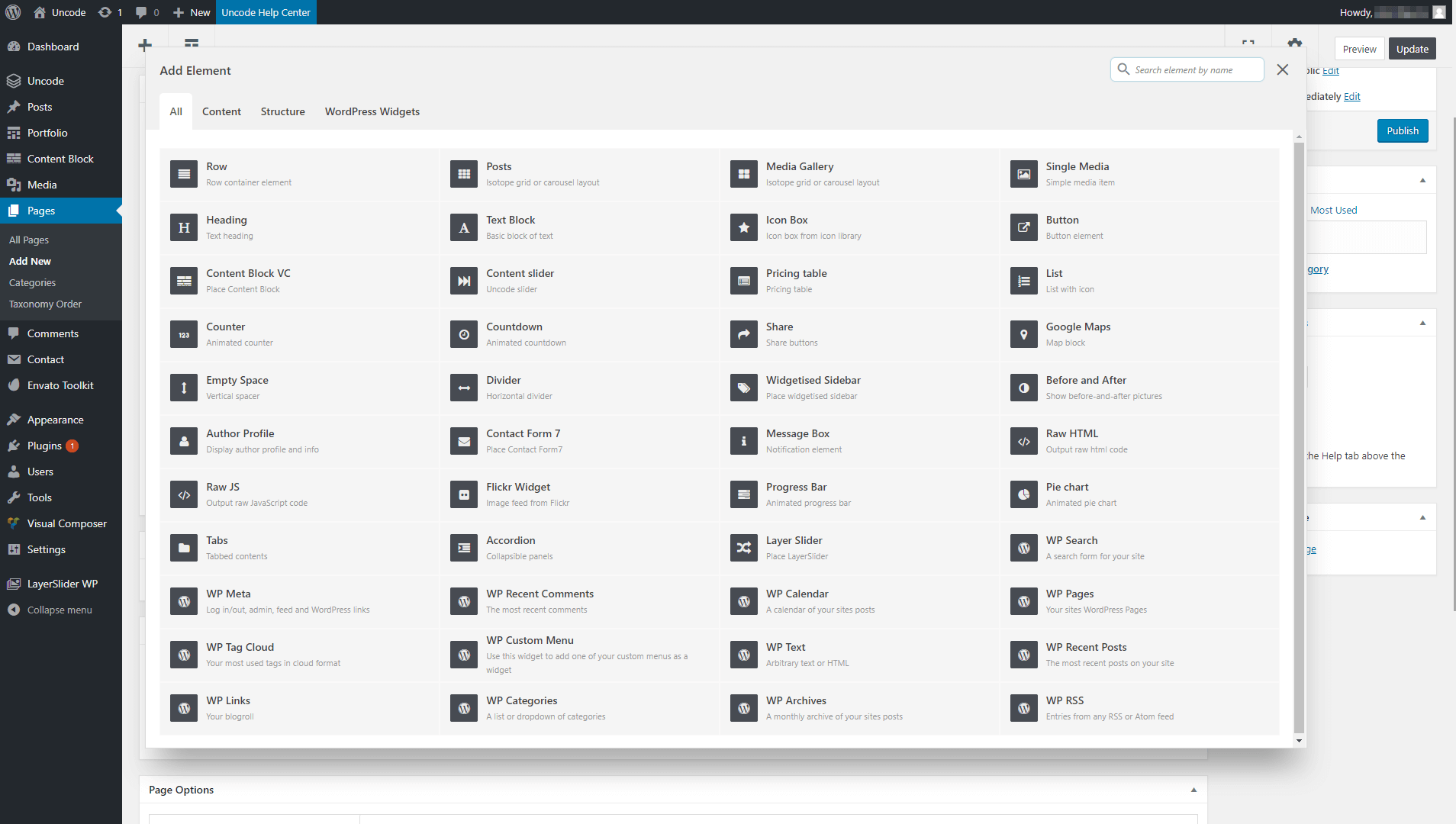Select the Tabs folder icon
The height and width of the screenshot is (824, 1456).
pyautogui.click(x=184, y=548)
